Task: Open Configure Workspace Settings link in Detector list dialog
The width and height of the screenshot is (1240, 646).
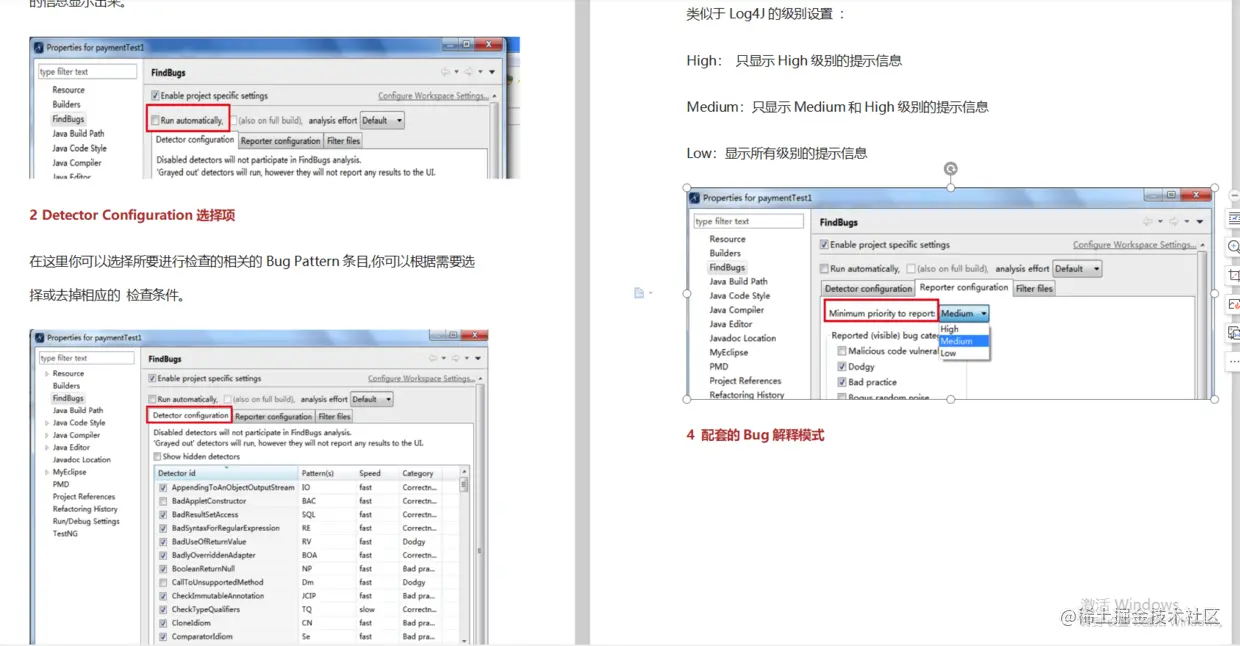Action: pos(420,379)
